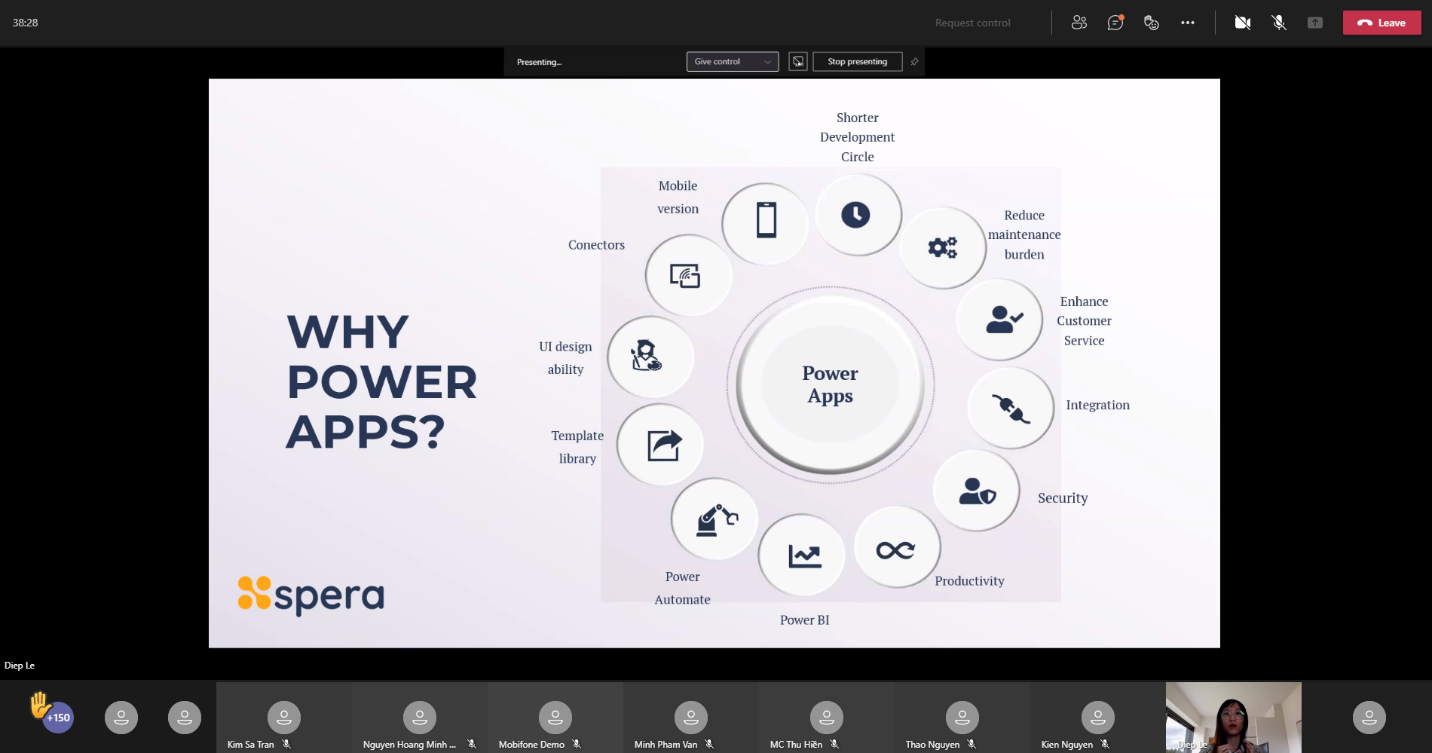The width and height of the screenshot is (1432, 753).
Task: Click Request control
Action: coord(973,22)
